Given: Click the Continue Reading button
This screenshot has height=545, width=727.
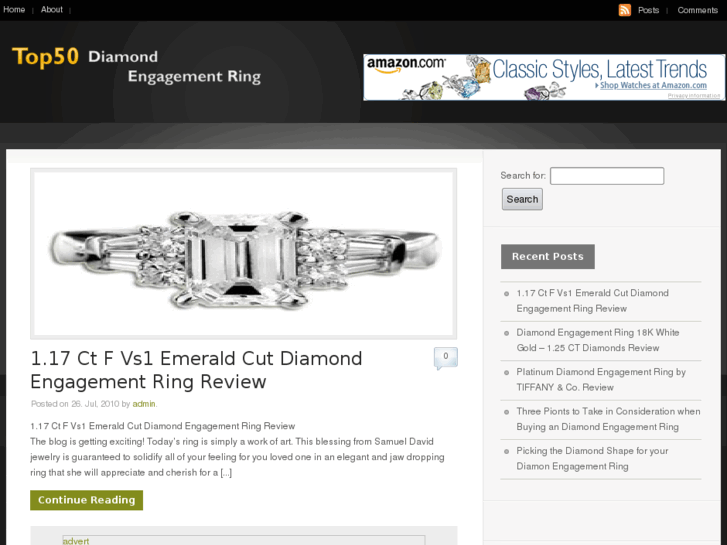Looking at the screenshot, I should 87,500.
